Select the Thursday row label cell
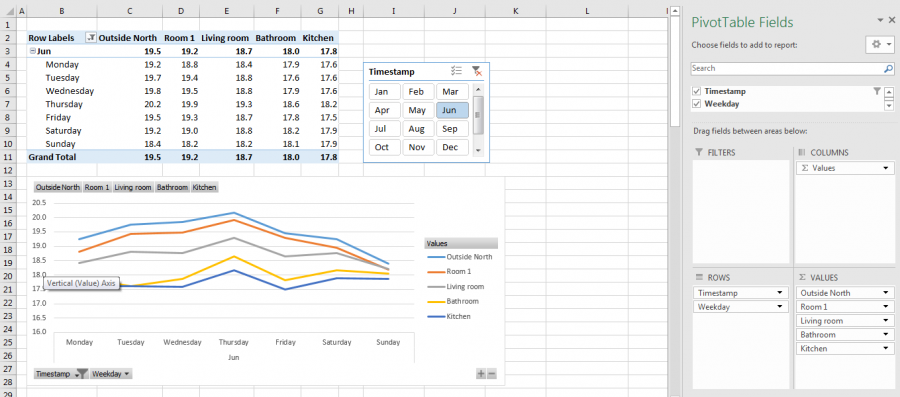 pyautogui.click(x=62, y=104)
